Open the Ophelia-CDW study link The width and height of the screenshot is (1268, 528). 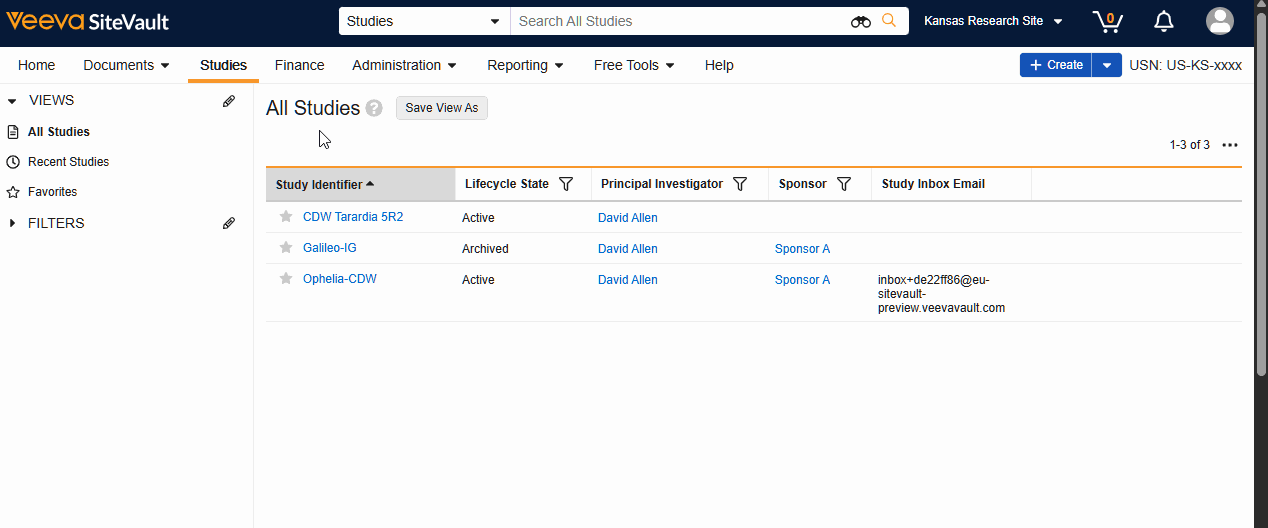340,279
